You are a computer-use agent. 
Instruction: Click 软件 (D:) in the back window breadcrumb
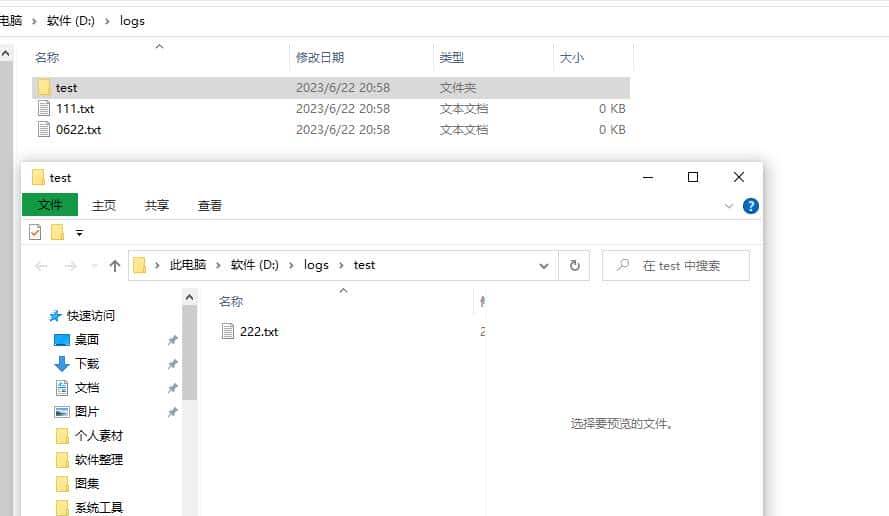pos(71,21)
